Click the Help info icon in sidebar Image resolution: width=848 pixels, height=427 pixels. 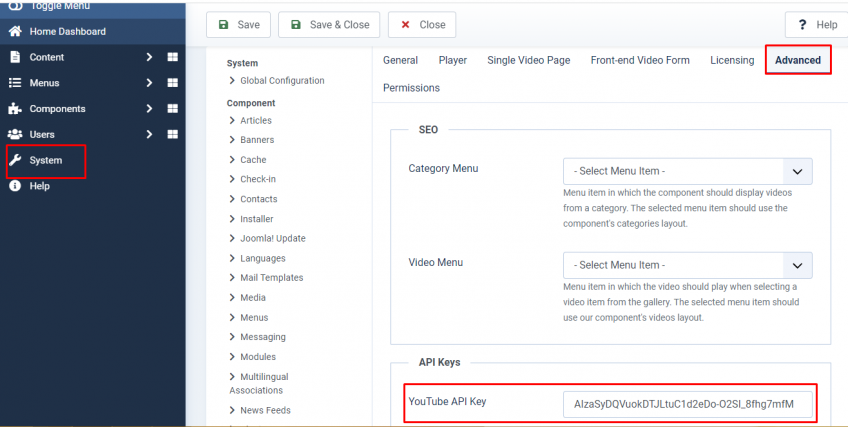[15, 186]
